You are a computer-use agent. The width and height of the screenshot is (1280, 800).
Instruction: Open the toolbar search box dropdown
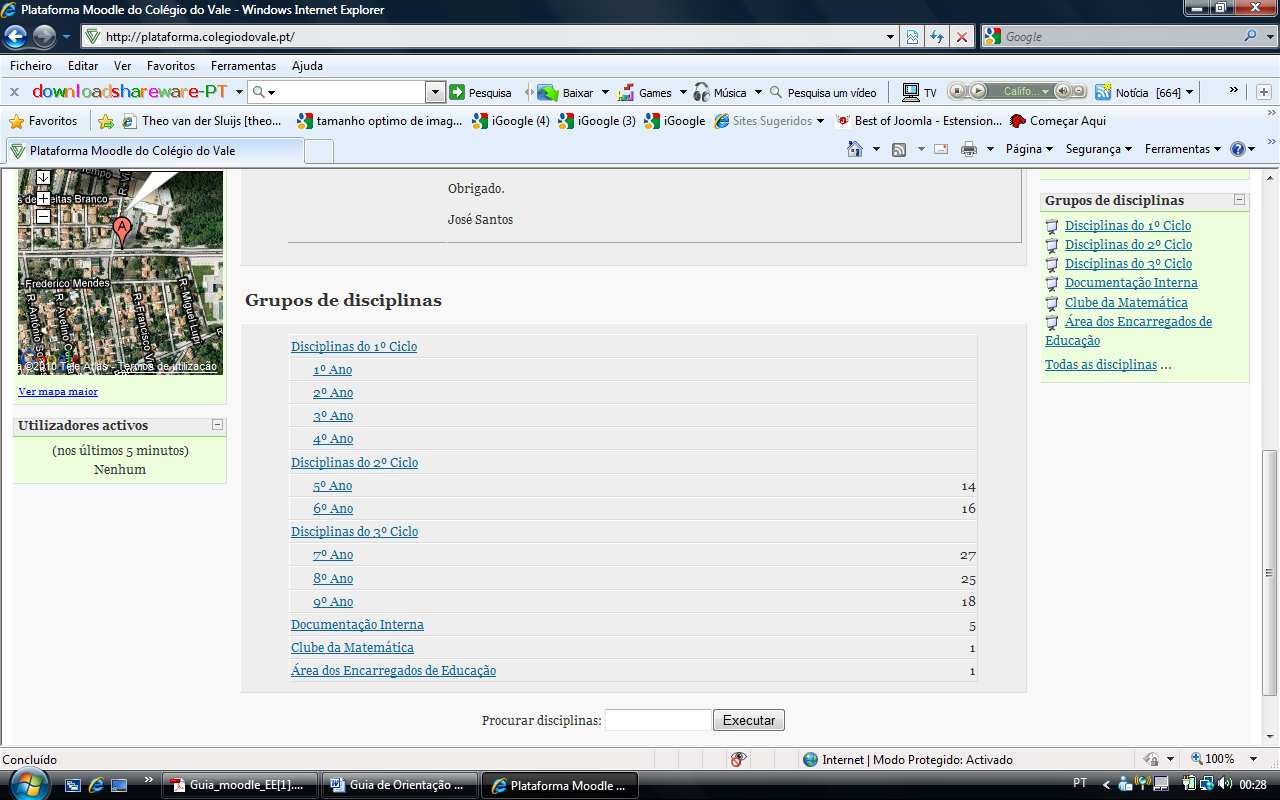[435, 92]
